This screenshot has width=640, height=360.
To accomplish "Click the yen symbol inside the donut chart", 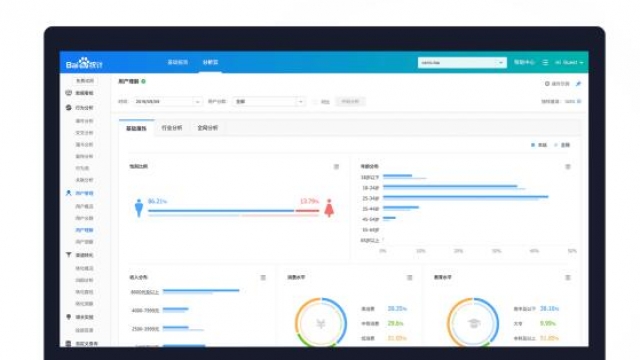I will pyautogui.click(x=321, y=324).
